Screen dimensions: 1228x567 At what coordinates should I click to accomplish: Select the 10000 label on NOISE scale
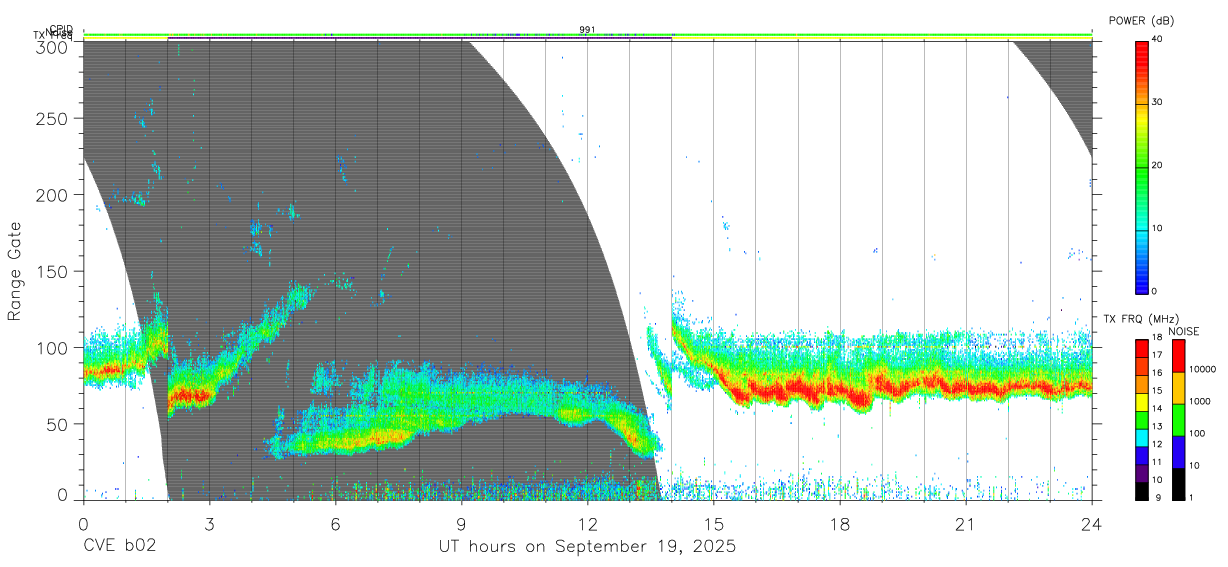tap(1202, 369)
